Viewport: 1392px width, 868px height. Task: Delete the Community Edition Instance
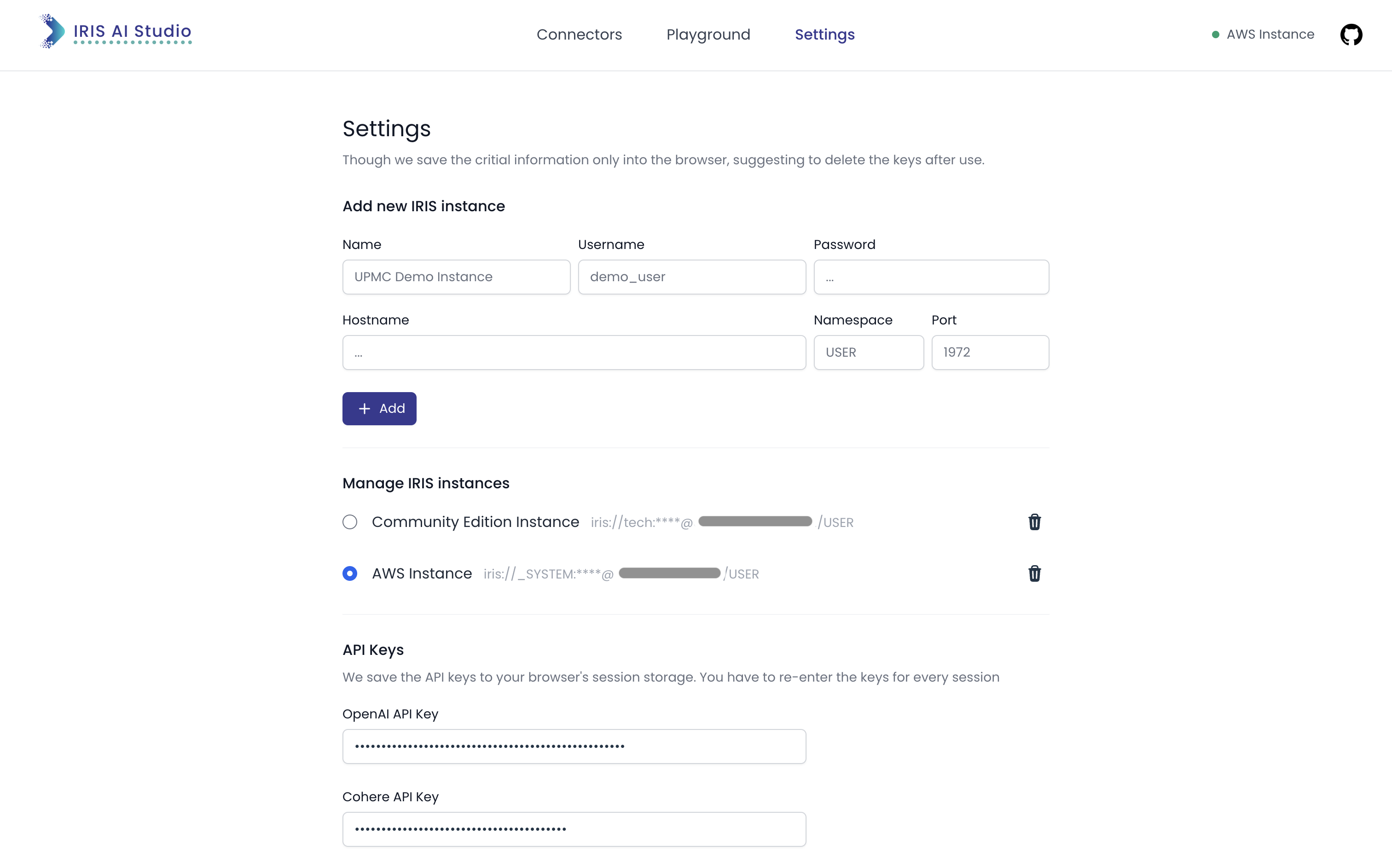coord(1034,522)
